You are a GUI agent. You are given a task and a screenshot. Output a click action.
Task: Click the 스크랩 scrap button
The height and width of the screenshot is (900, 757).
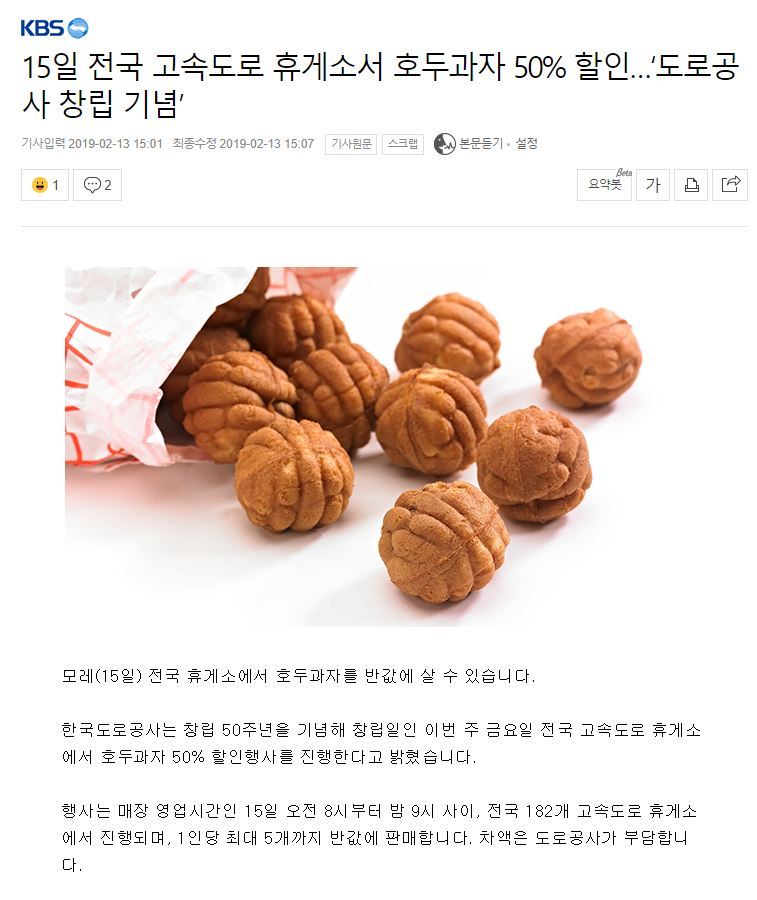402,144
